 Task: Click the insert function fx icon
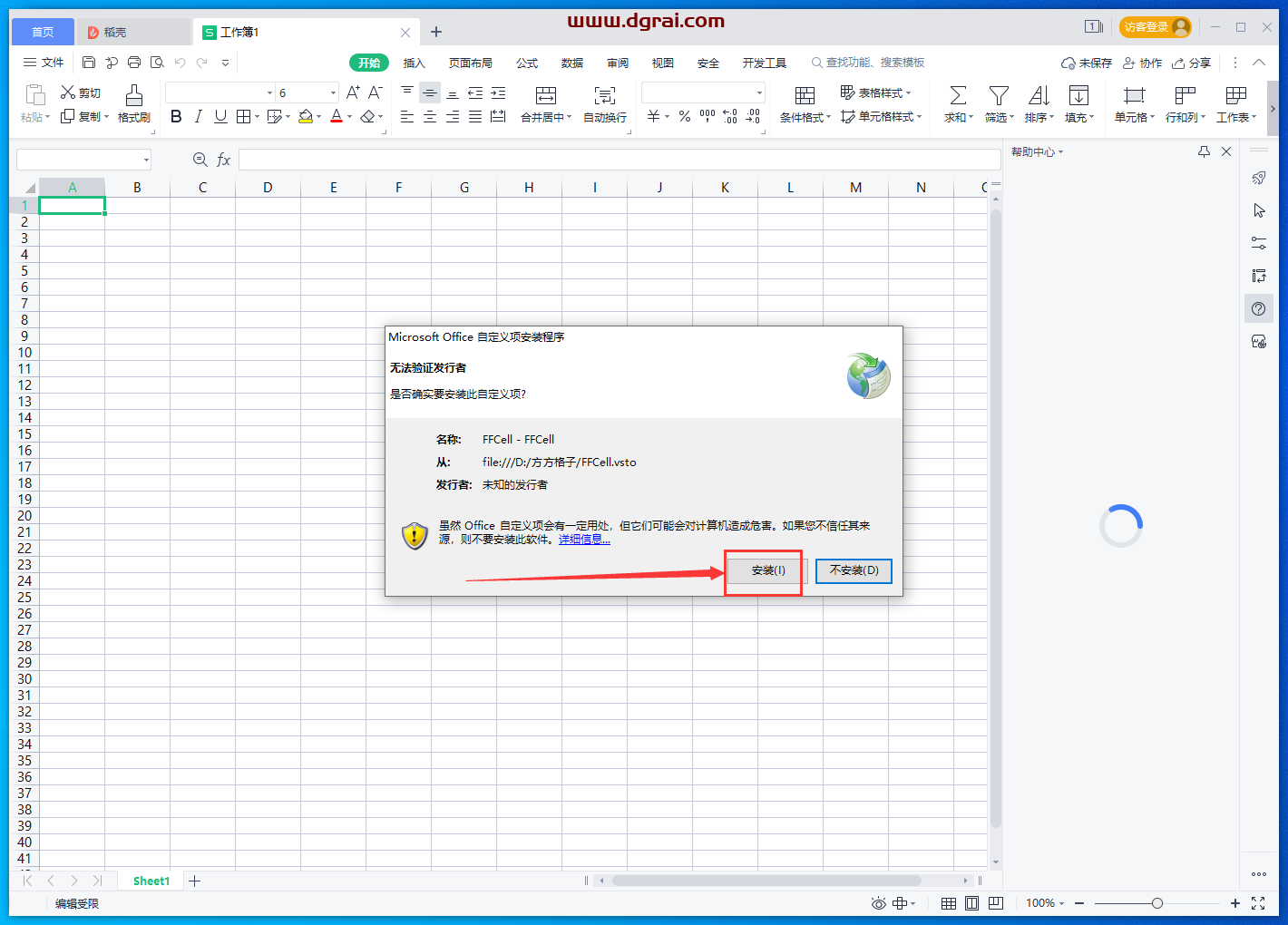point(223,160)
